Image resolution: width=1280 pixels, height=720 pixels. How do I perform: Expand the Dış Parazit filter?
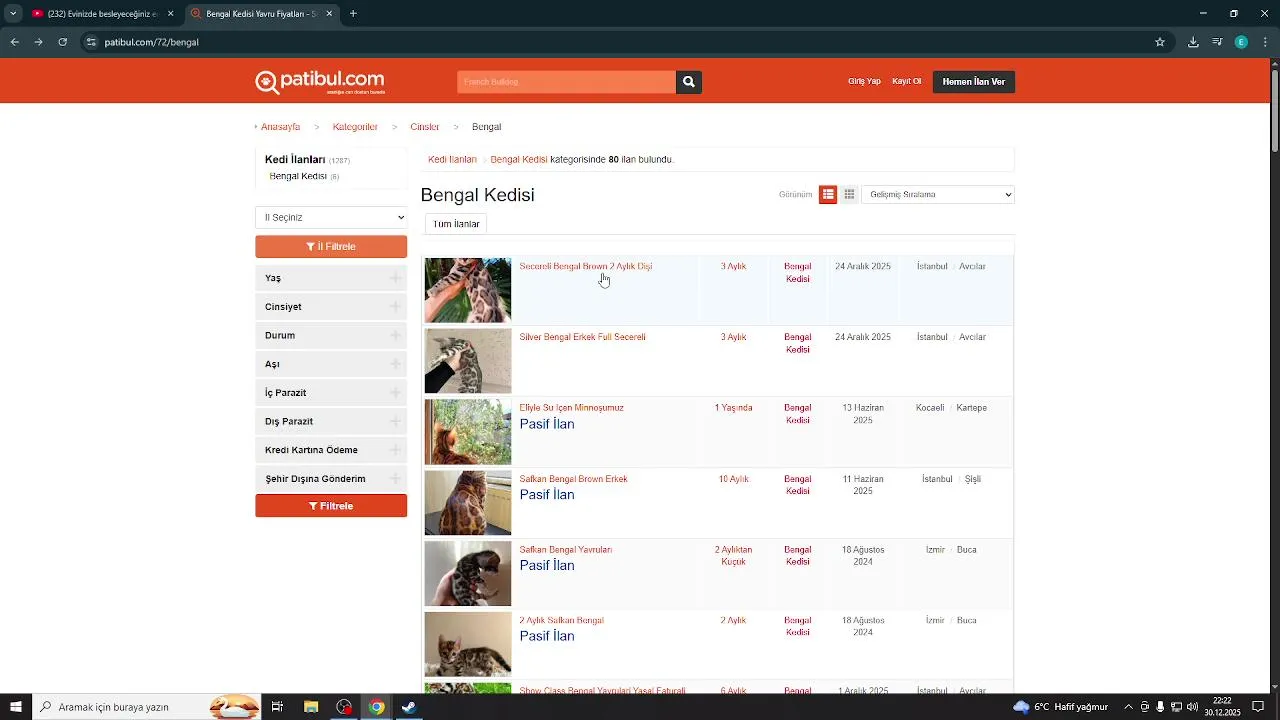(331, 421)
